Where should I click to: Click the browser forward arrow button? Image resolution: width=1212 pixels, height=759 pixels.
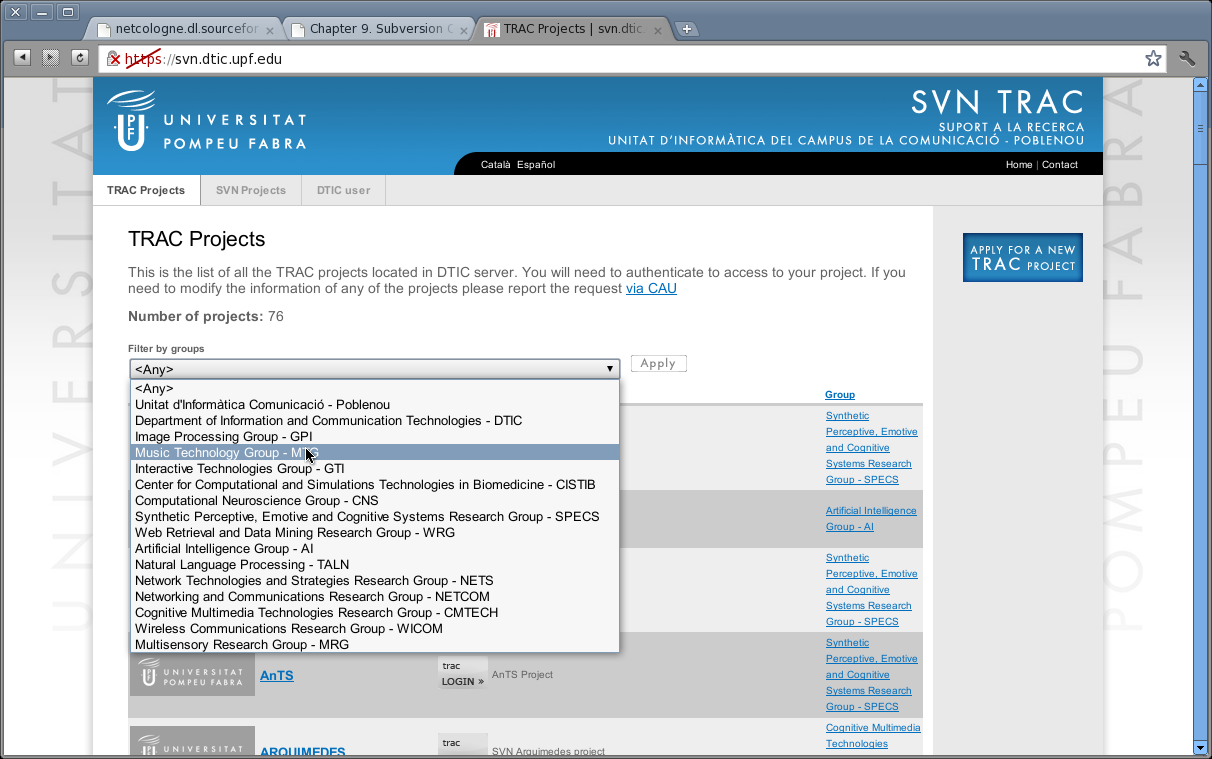[x=51, y=58]
